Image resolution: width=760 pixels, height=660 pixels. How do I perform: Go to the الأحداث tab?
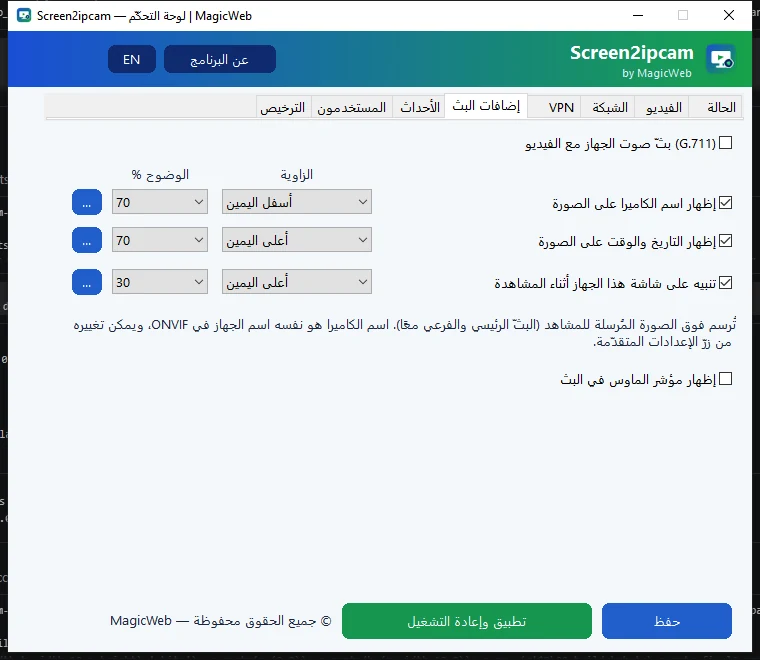tap(420, 107)
